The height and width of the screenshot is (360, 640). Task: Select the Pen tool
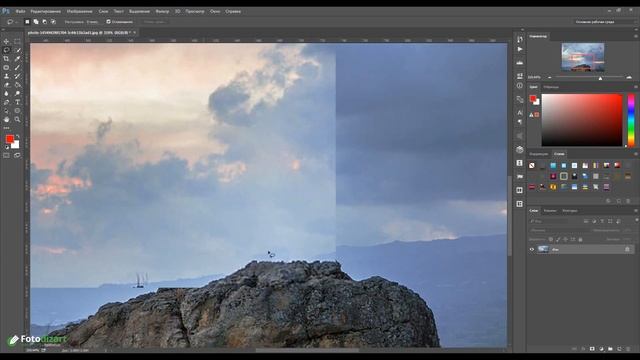tap(6, 102)
